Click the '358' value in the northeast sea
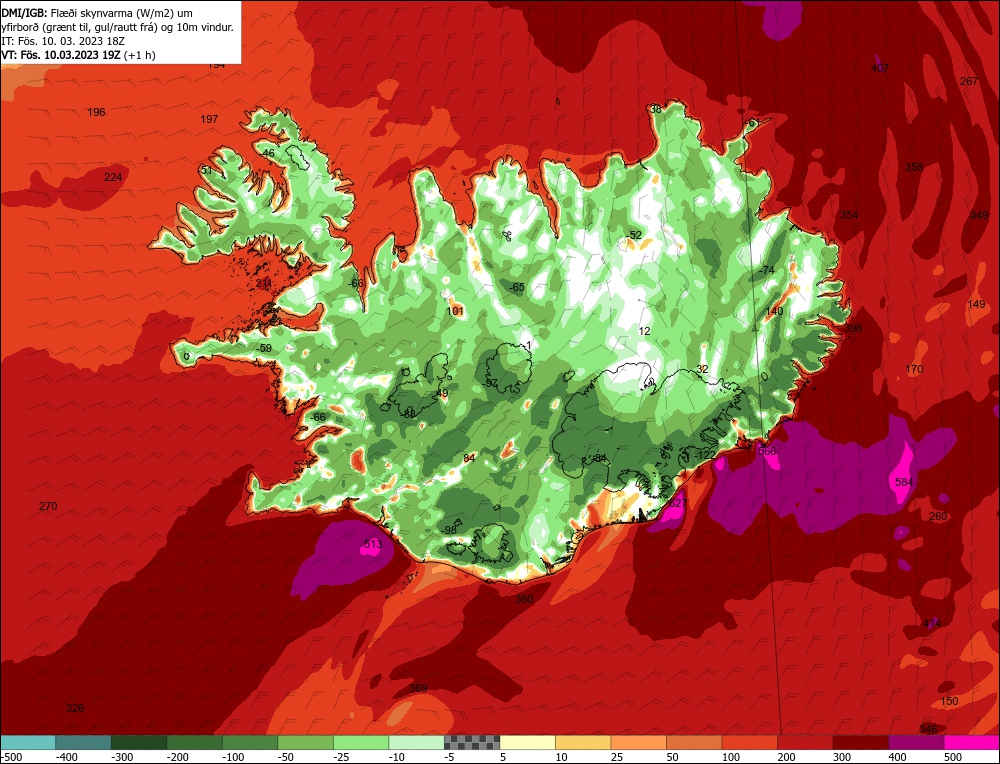 [914, 167]
